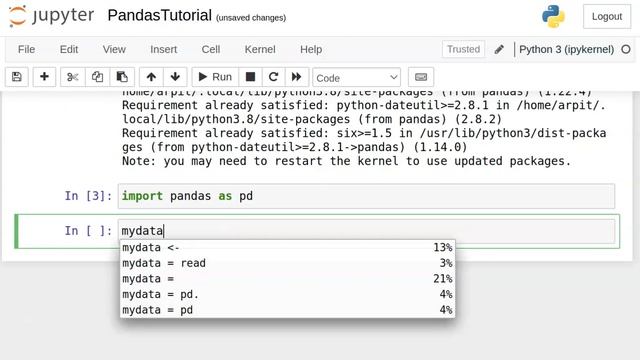Viewport: 640px width, 360px height.
Task: Click the Trusted notebook button
Action: 463,49
